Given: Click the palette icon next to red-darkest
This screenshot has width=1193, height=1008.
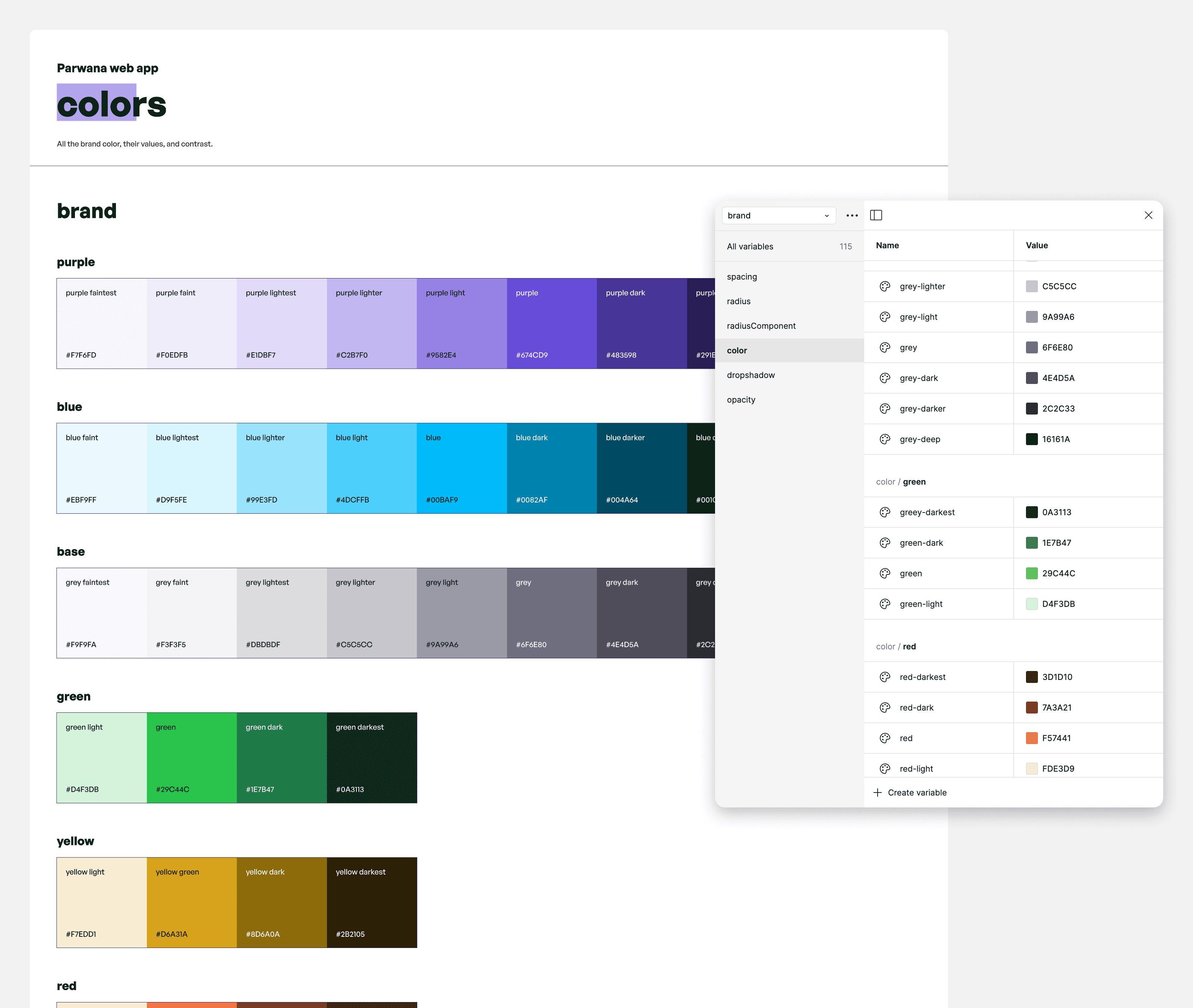Looking at the screenshot, I should tap(885, 677).
